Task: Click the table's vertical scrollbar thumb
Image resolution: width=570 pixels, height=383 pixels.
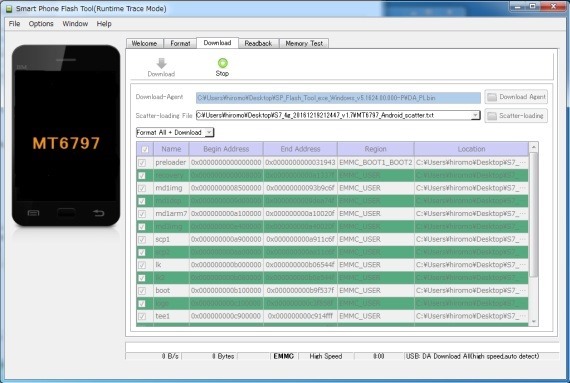Action: coord(533,214)
